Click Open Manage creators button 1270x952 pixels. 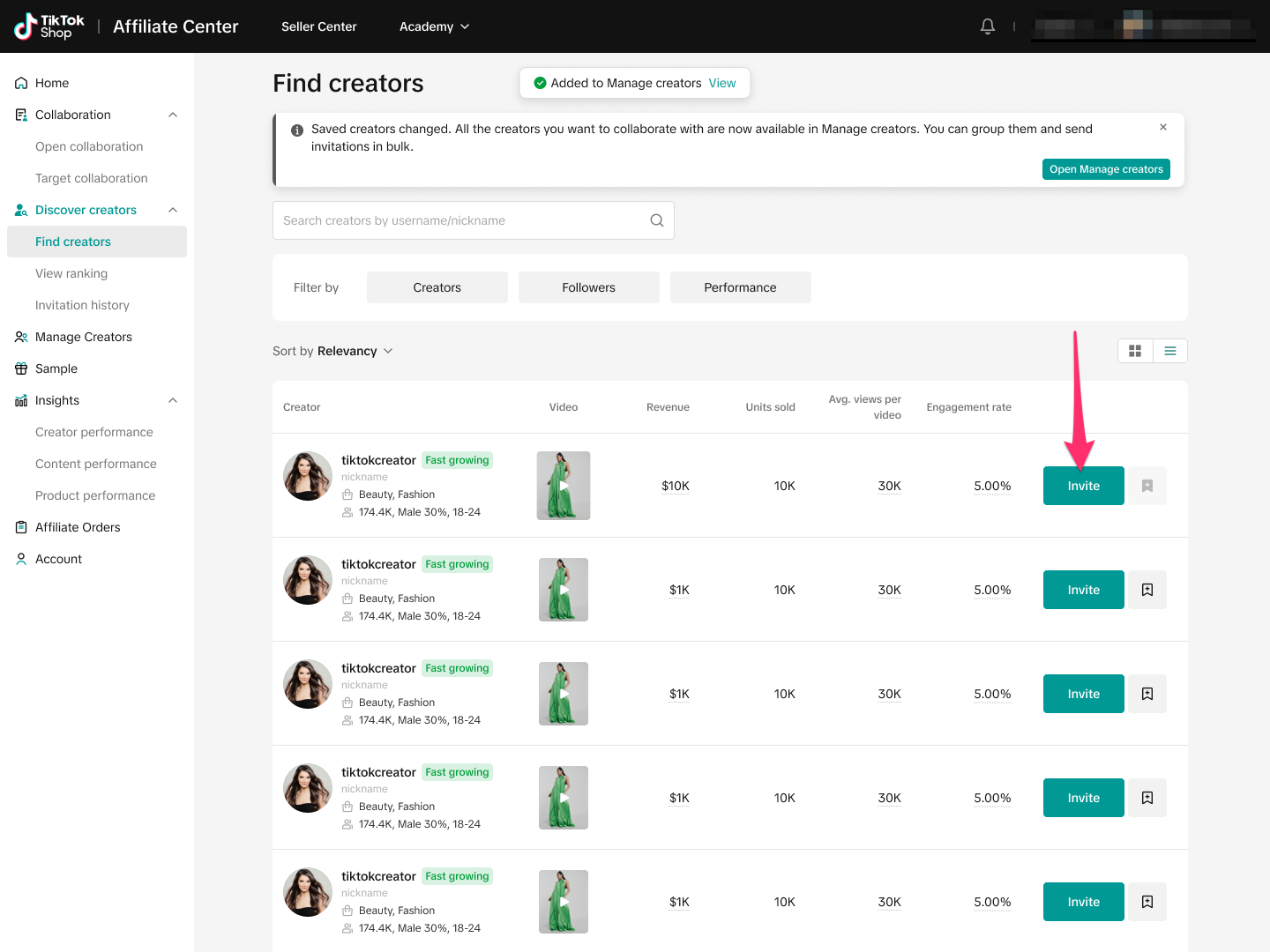pos(1106,169)
